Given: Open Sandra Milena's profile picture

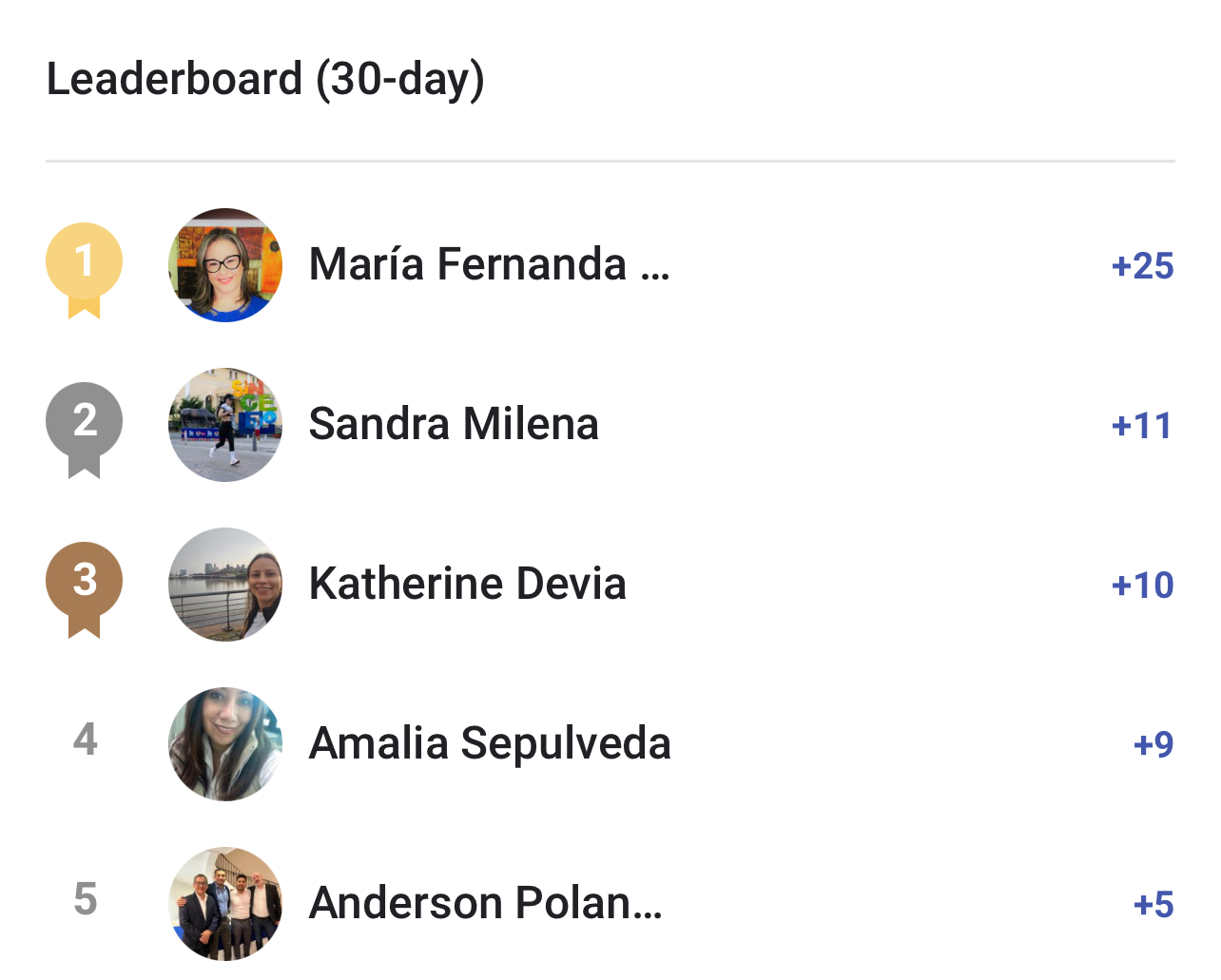Looking at the screenshot, I should tap(225, 425).
